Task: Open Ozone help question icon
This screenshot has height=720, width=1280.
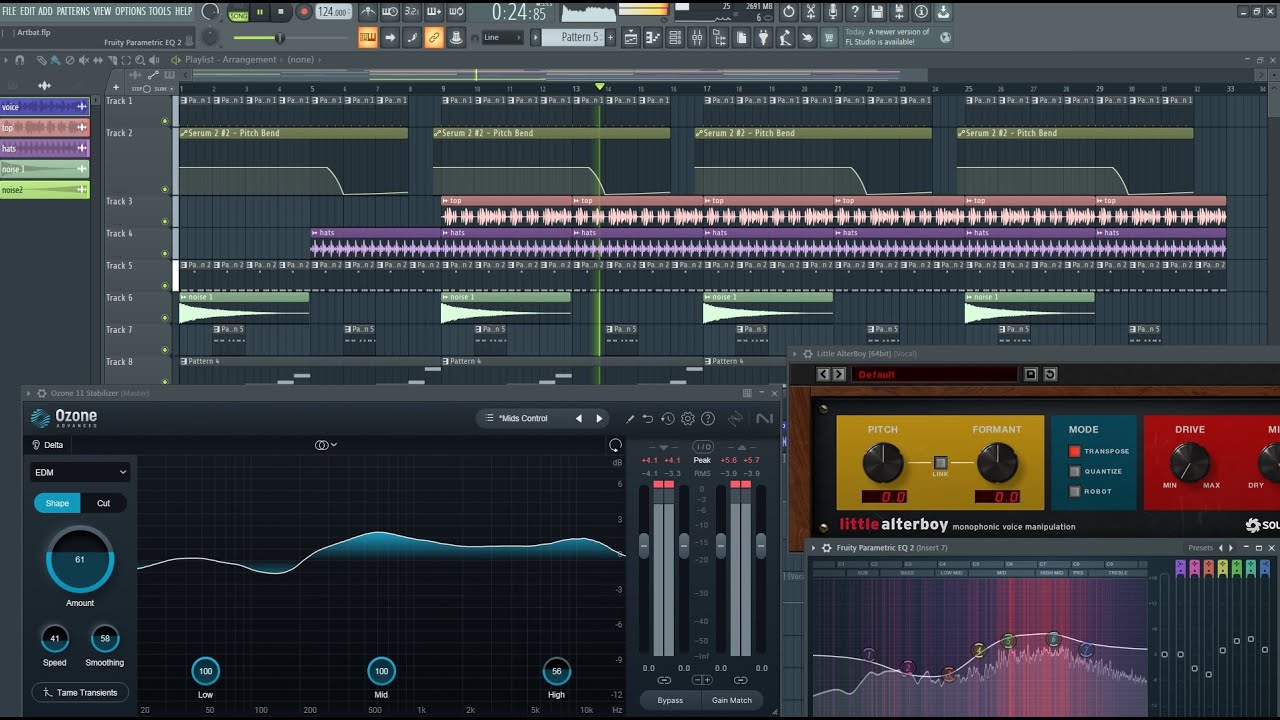Action: point(708,419)
